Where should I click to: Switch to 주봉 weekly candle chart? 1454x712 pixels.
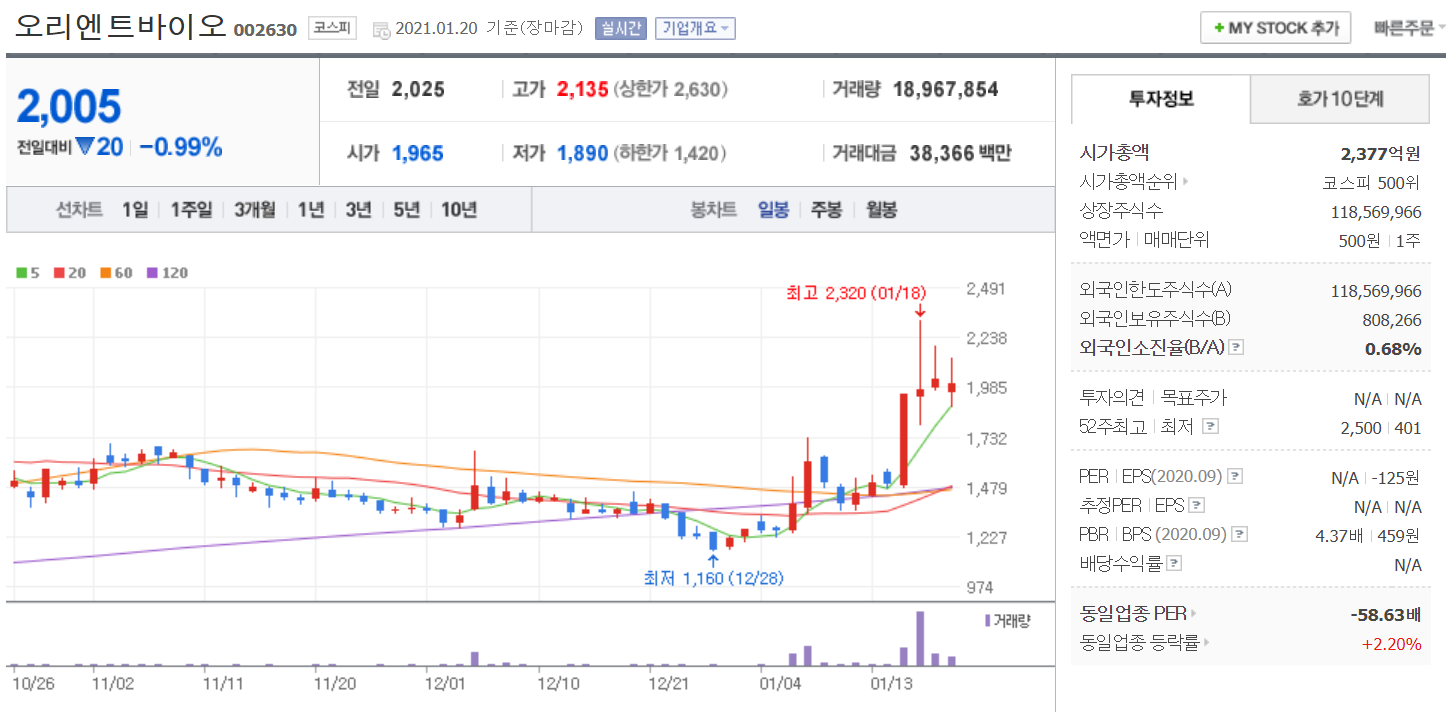click(826, 210)
